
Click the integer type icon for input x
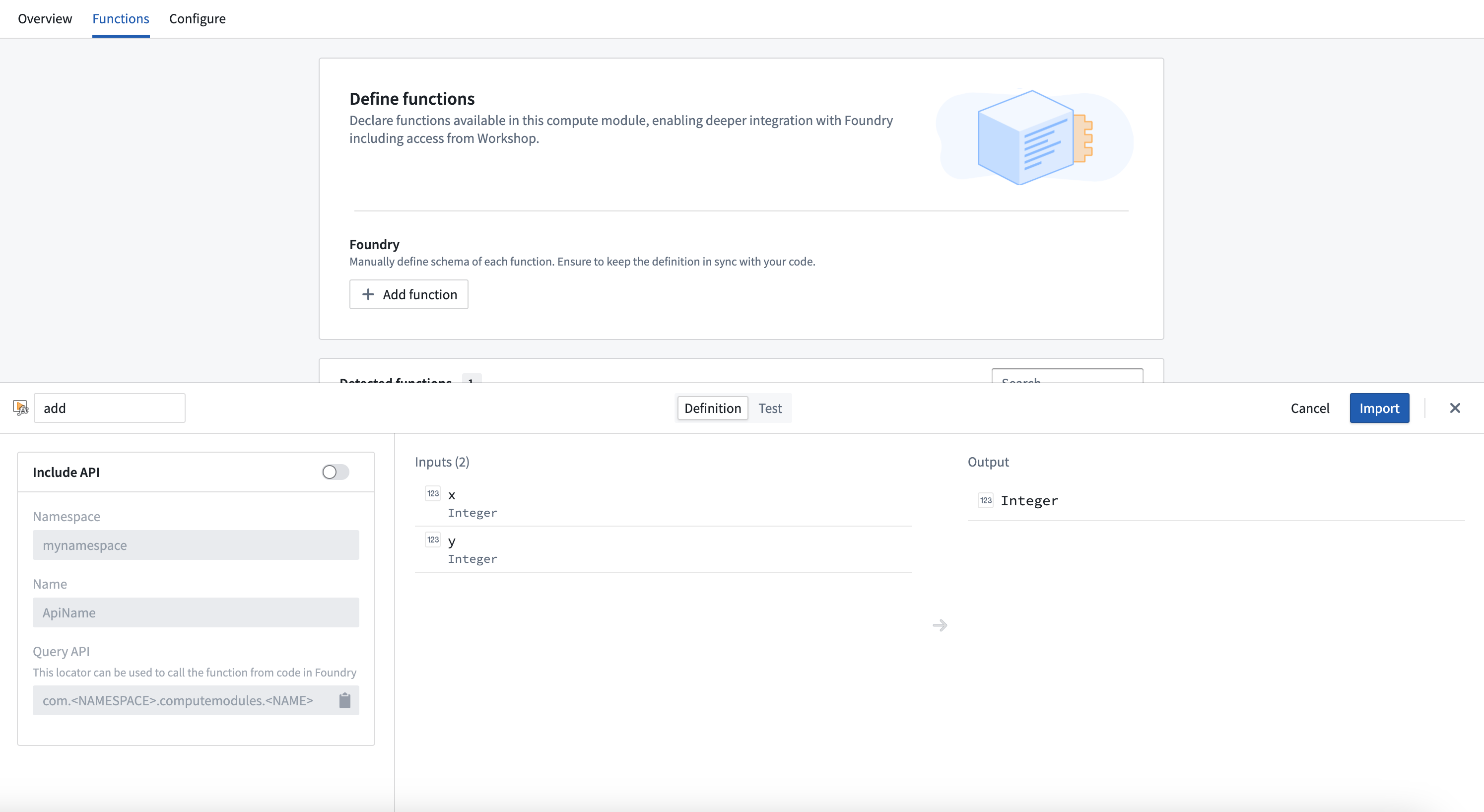point(433,493)
